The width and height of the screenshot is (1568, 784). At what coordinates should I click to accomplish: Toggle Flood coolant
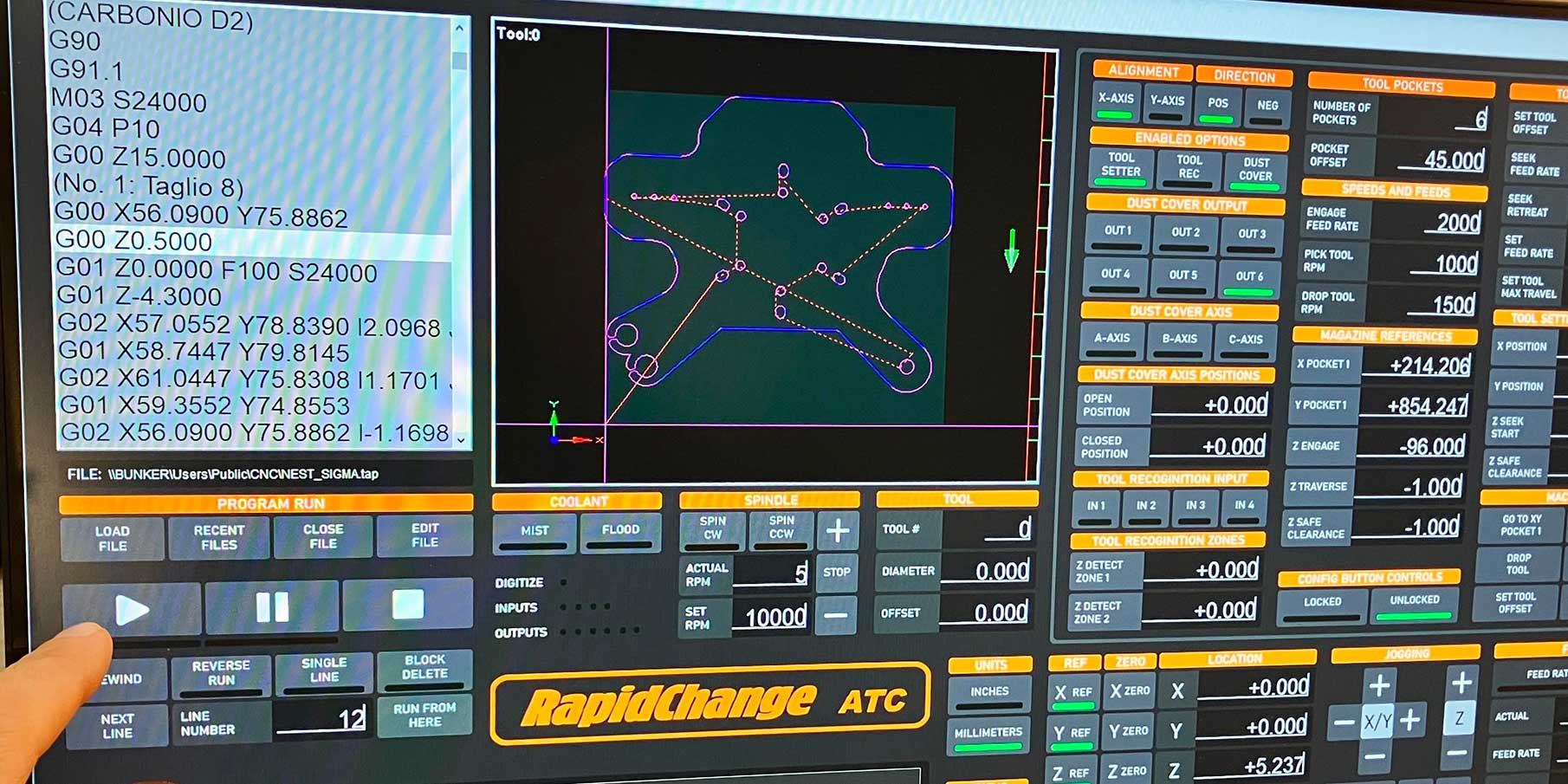(620, 530)
